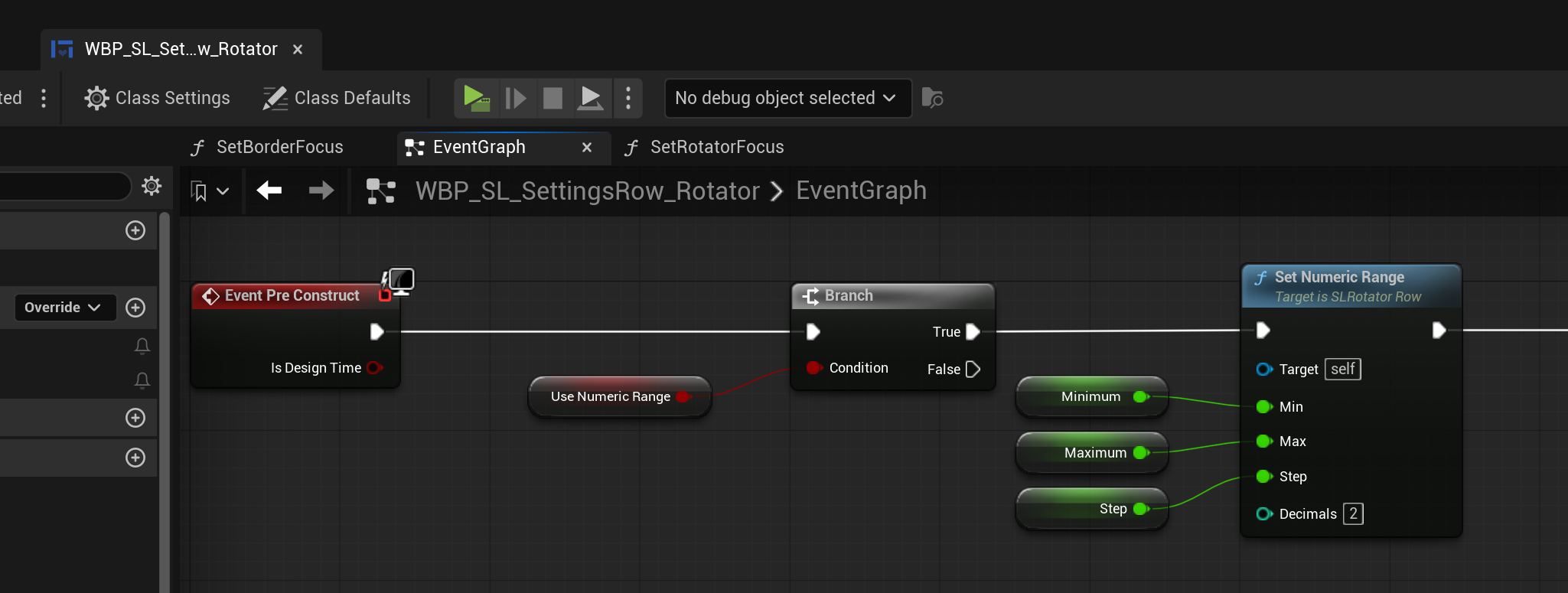1568x593 pixels.
Task: Click the Max input pin
Action: (1263, 441)
